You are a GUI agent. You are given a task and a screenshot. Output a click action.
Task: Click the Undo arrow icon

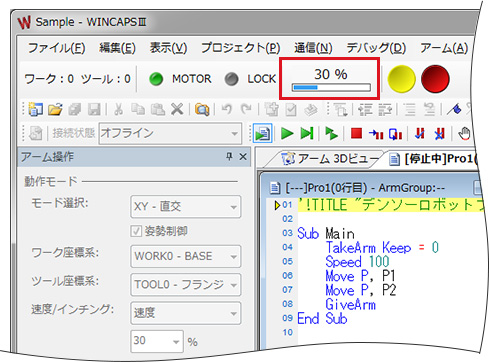[x=227, y=109]
